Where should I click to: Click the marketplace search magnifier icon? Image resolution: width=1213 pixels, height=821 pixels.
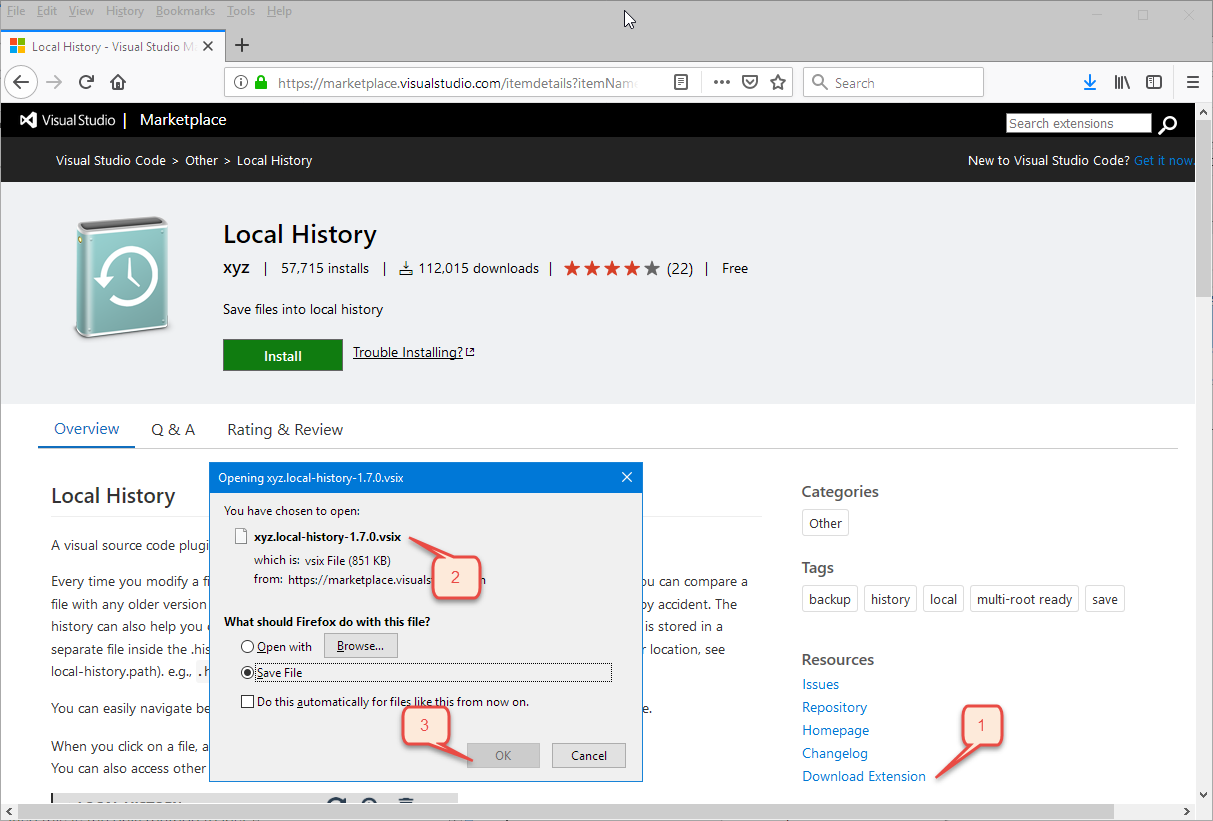click(x=1167, y=125)
